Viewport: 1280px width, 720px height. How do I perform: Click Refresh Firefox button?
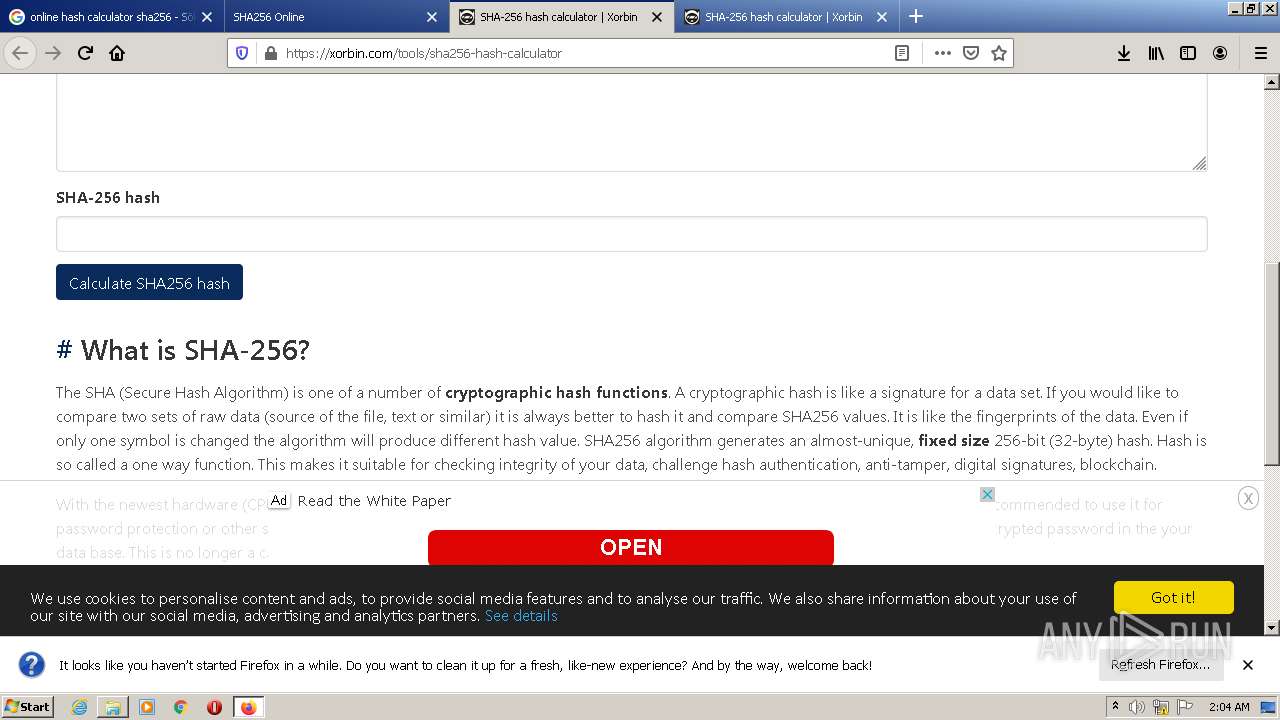click(x=1160, y=664)
